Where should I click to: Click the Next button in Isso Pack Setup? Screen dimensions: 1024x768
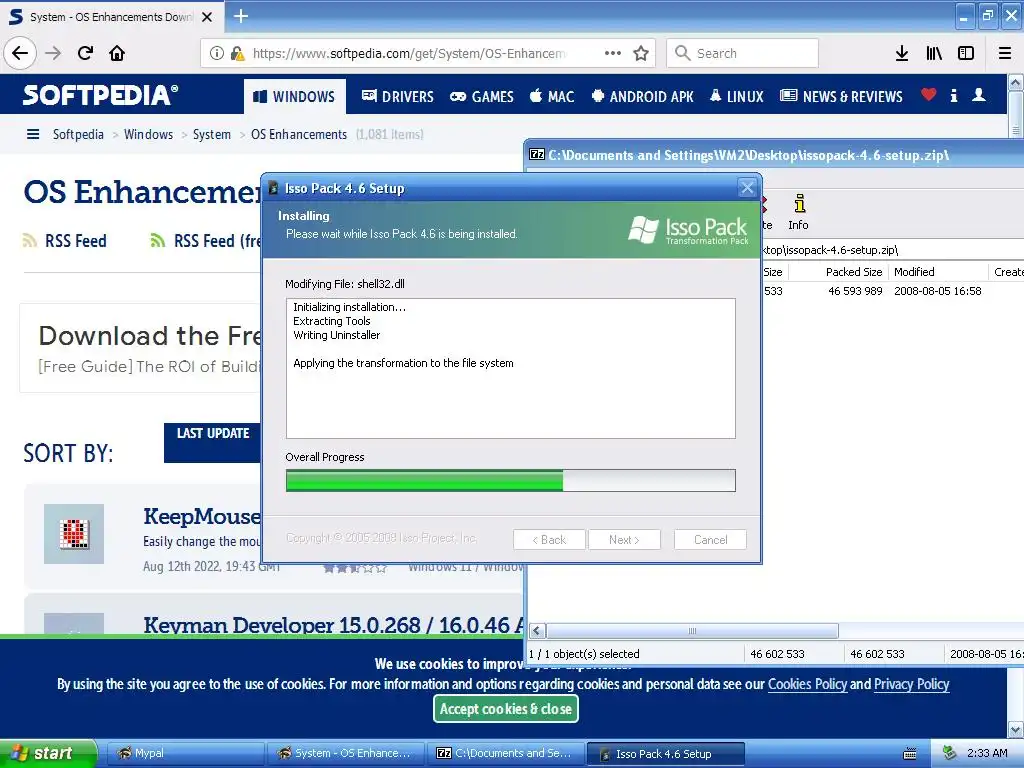[x=624, y=539]
